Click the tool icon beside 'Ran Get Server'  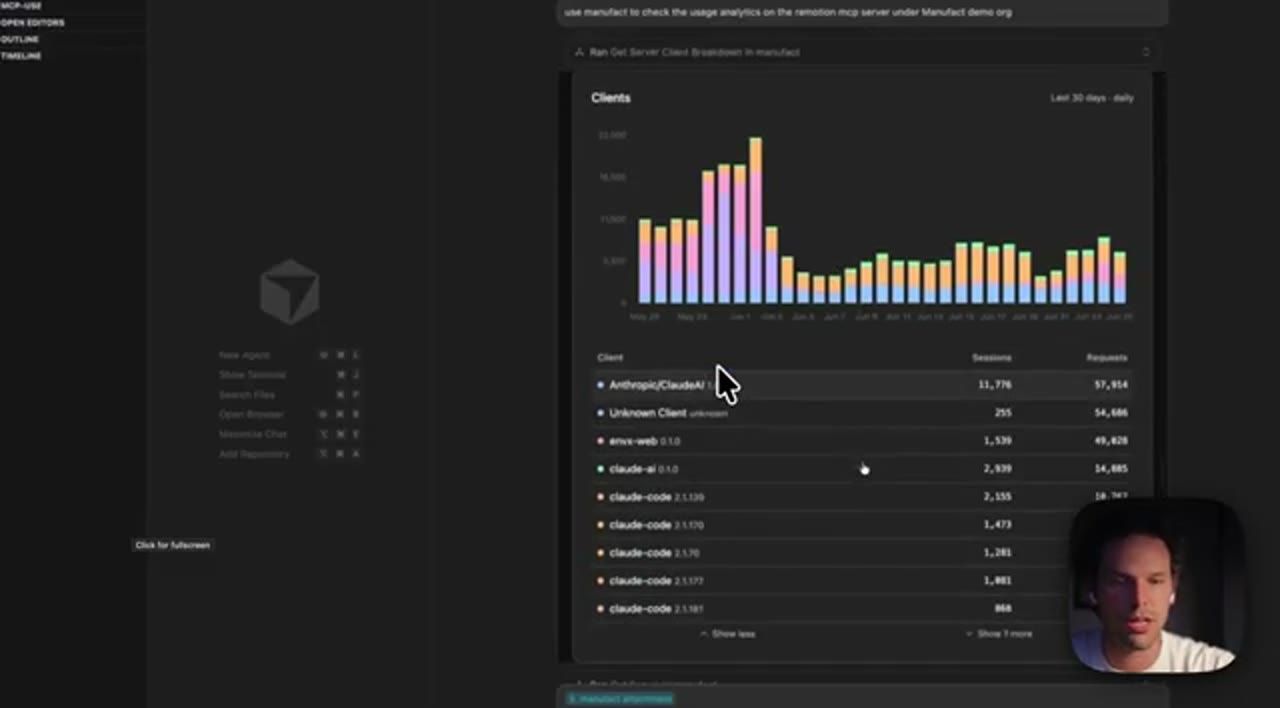click(579, 52)
